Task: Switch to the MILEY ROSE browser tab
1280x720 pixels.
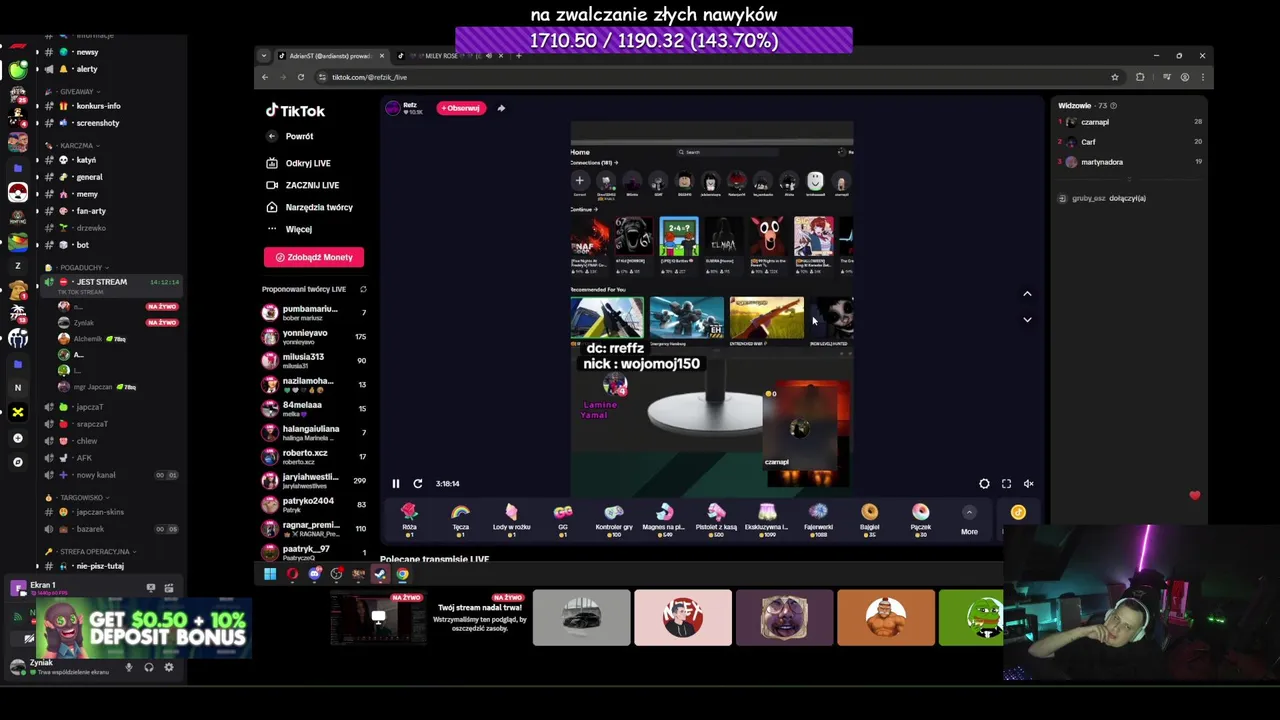Action: tap(448, 56)
